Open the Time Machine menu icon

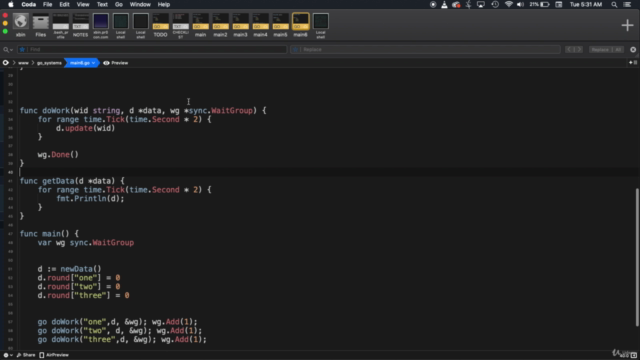(x=495, y=4)
